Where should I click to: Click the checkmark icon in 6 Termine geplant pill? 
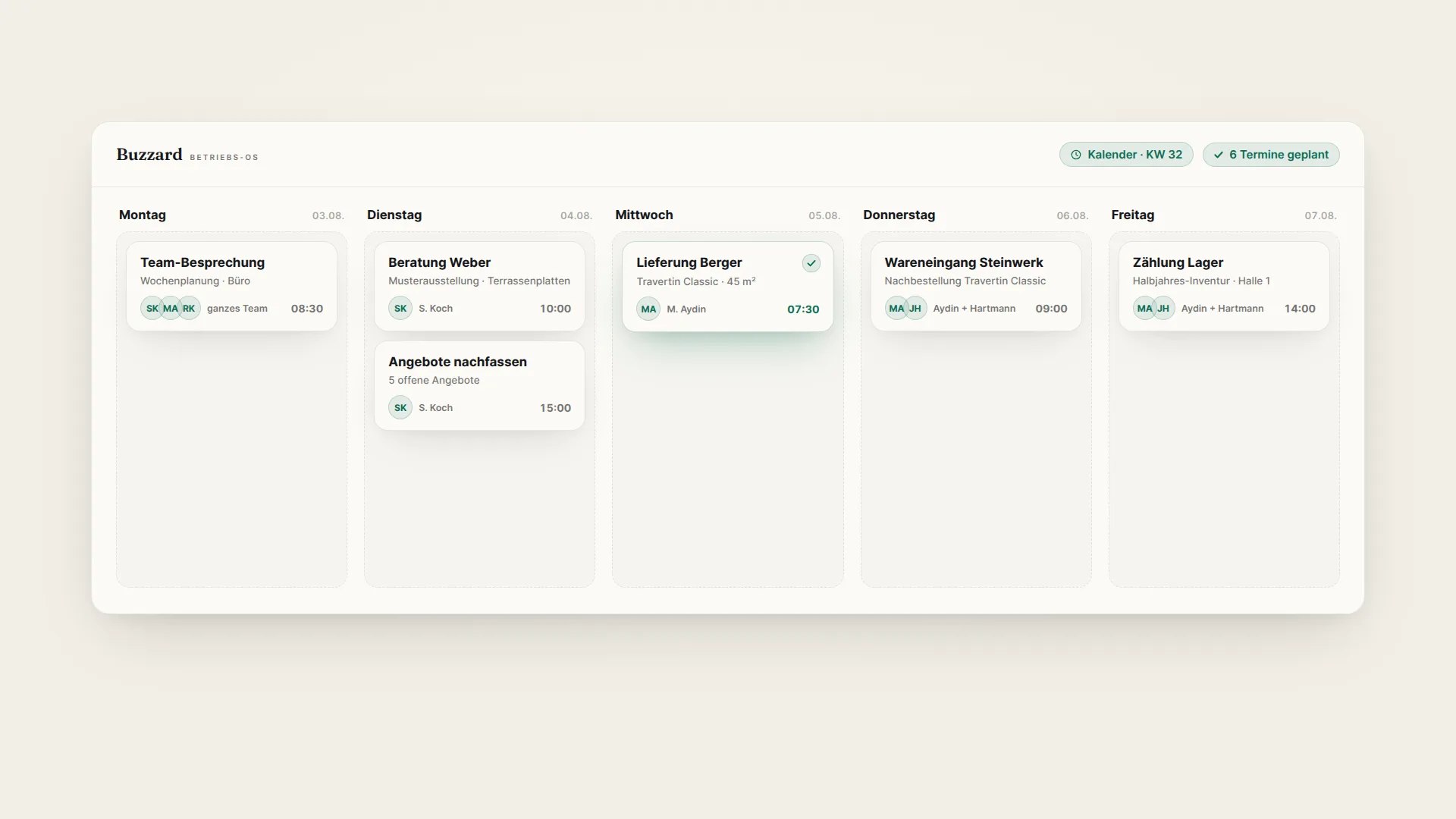pos(1218,155)
